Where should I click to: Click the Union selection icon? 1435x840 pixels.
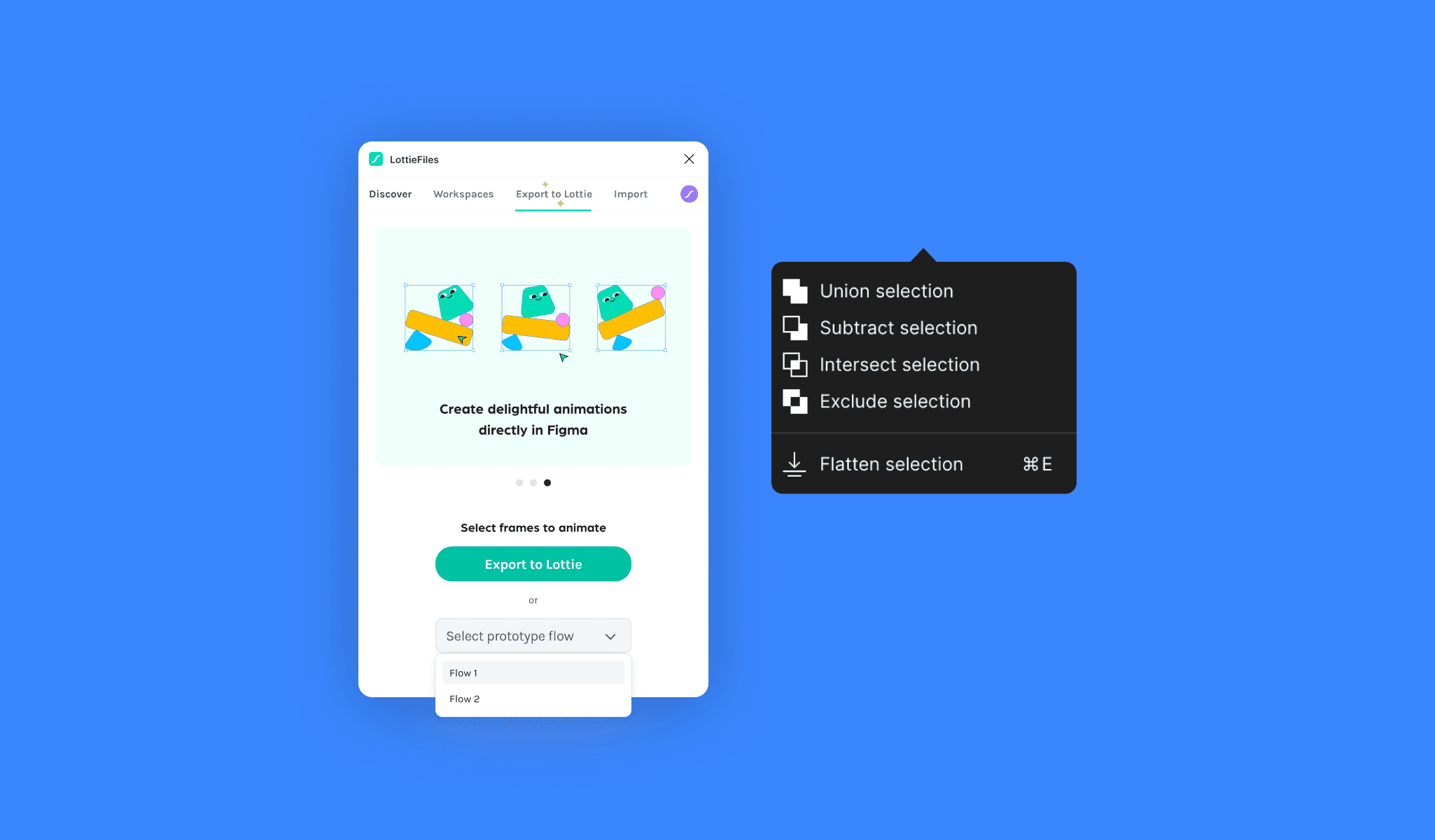pyautogui.click(x=795, y=291)
